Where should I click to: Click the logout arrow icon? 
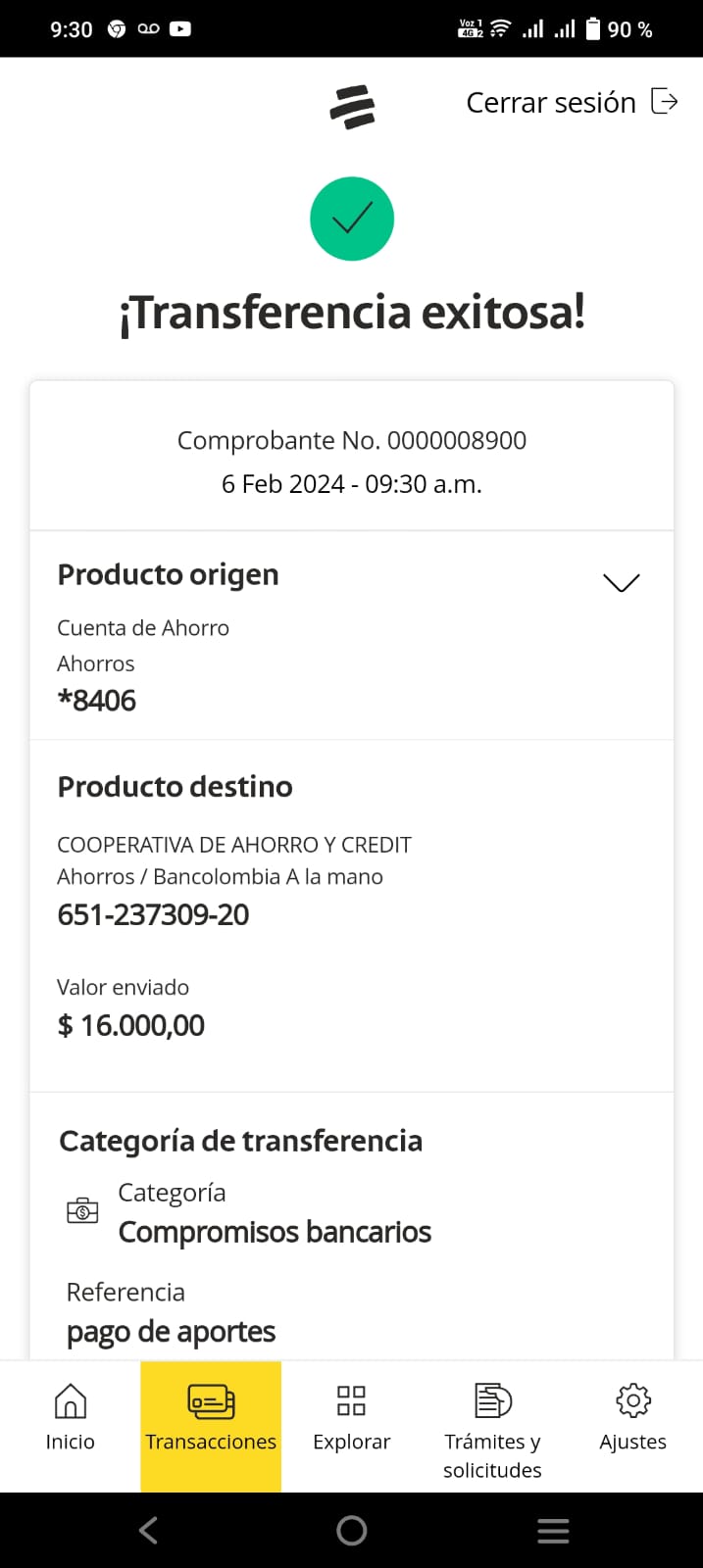pos(665,102)
